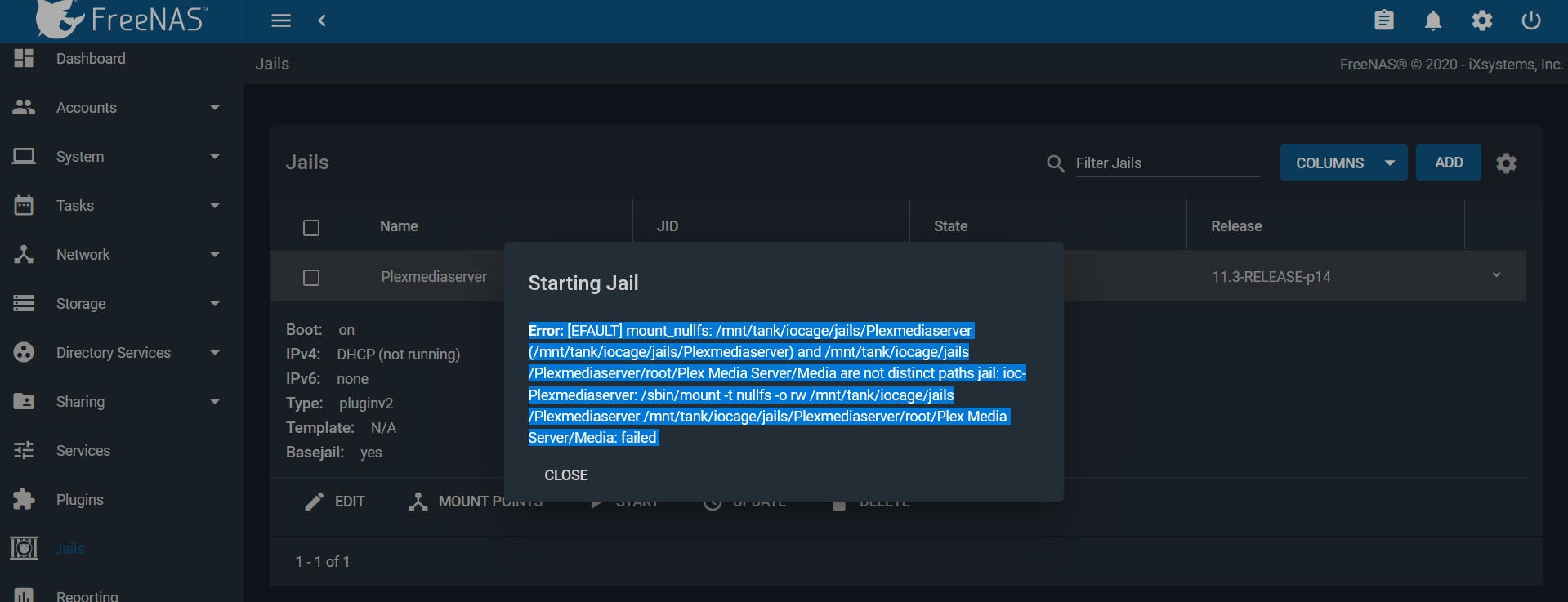
Task: Click the System laptop icon
Action: point(24,156)
